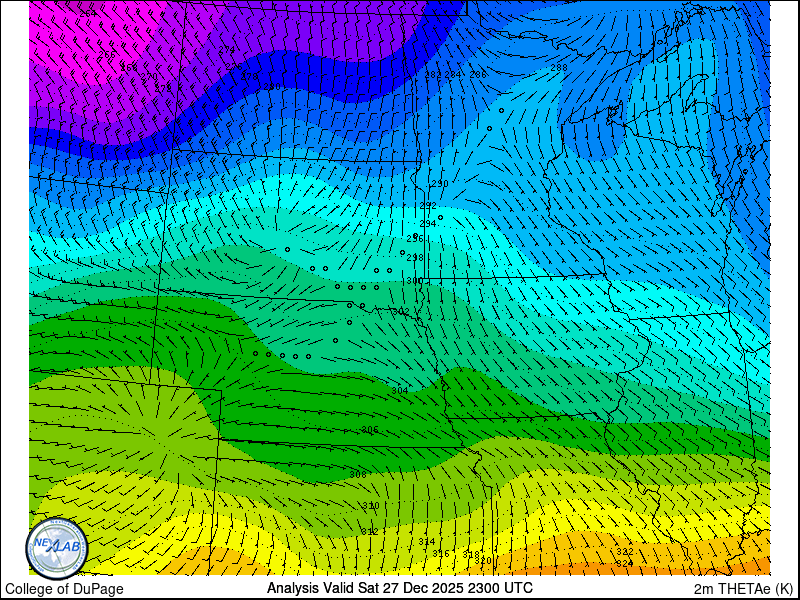Click the 300 contour label

pos(414,281)
